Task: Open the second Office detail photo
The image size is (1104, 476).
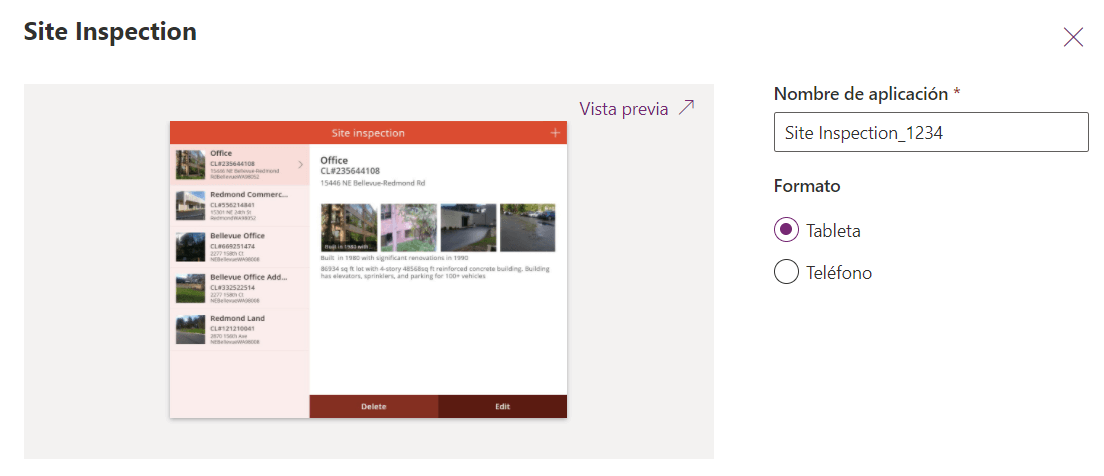Action: pyautogui.click(x=408, y=227)
